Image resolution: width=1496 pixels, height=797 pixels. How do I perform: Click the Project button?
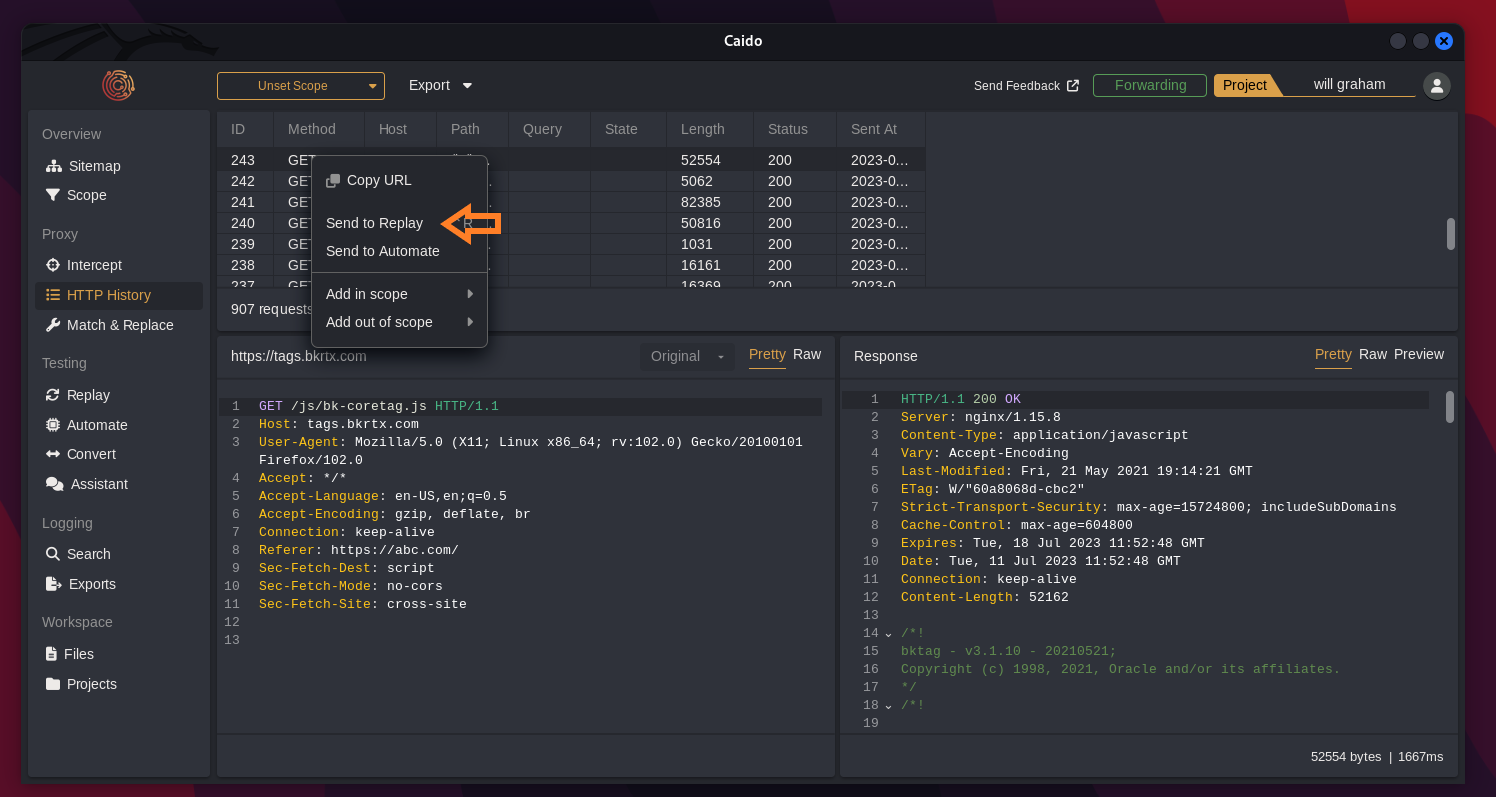coord(1245,85)
